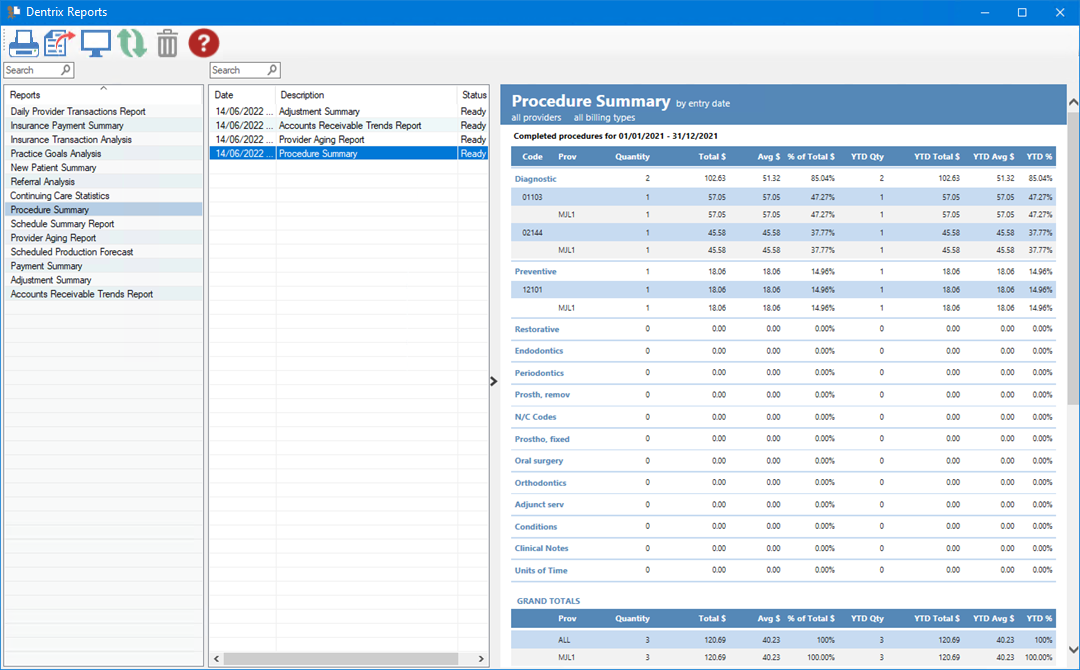
Task: Select the generated Provider Aging Report row
Action: (x=321, y=140)
